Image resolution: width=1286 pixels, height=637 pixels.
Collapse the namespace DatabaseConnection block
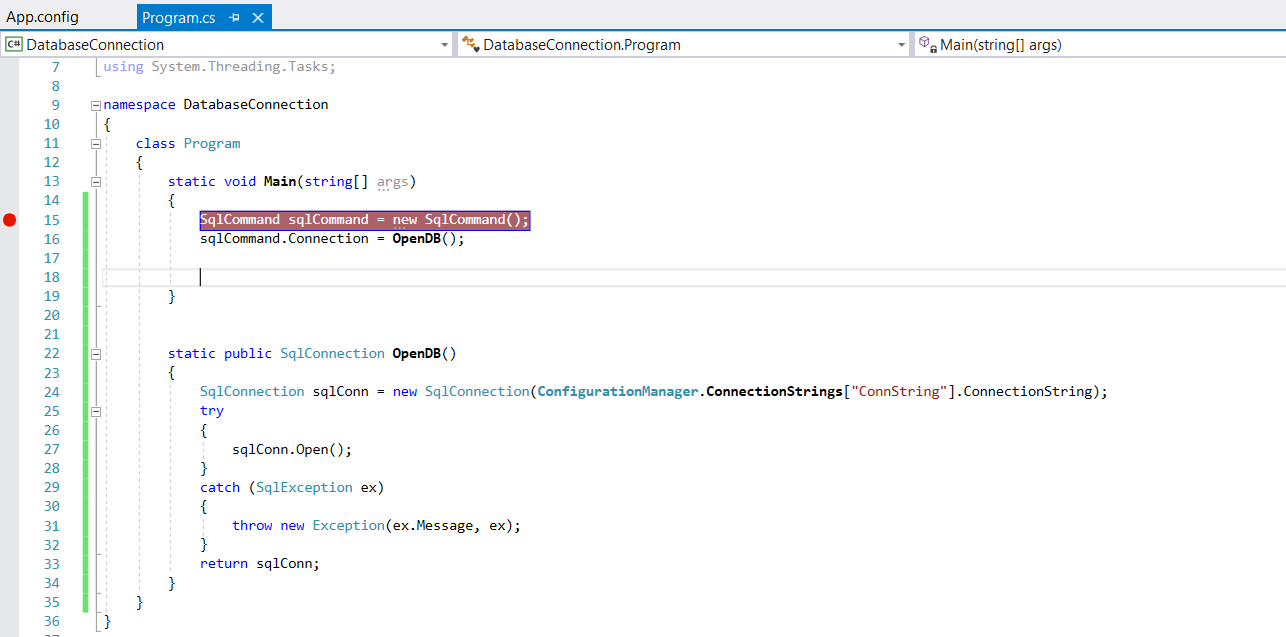click(x=96, y=105)
